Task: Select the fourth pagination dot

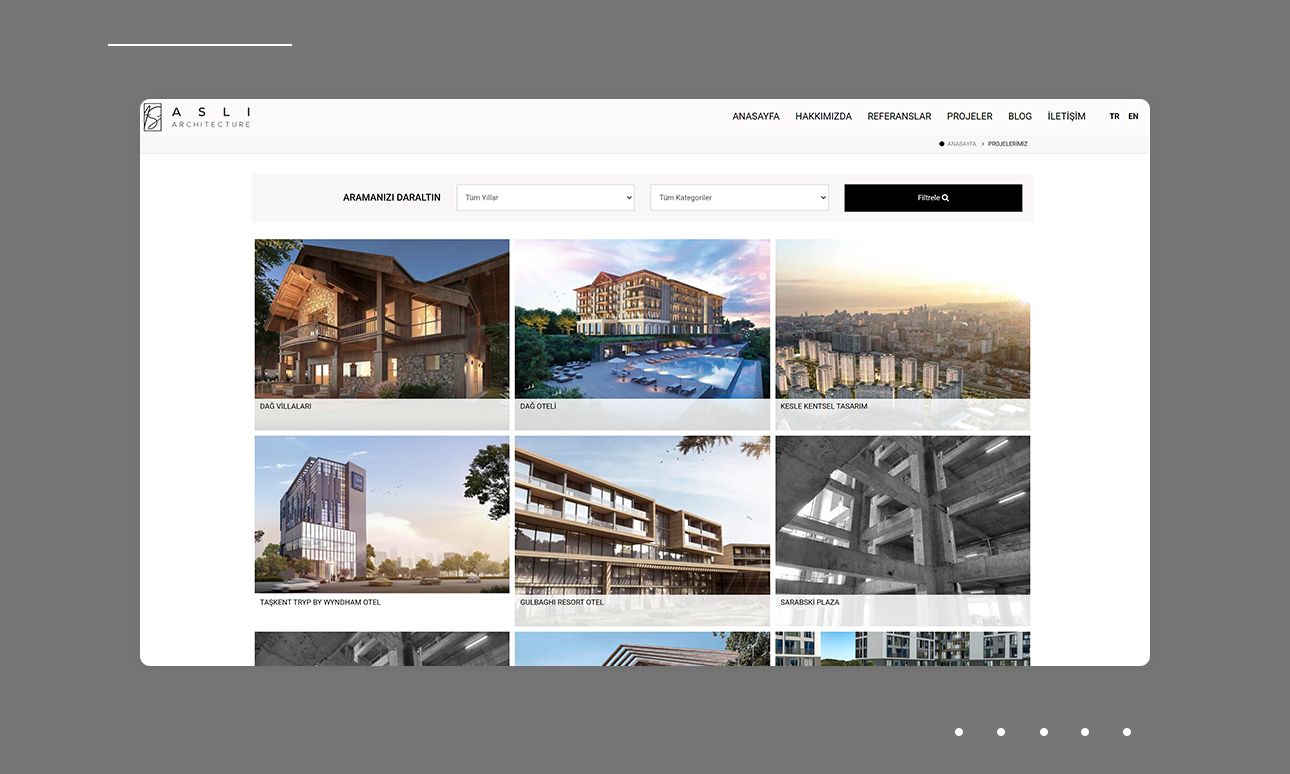Action: coord(1085,732)
